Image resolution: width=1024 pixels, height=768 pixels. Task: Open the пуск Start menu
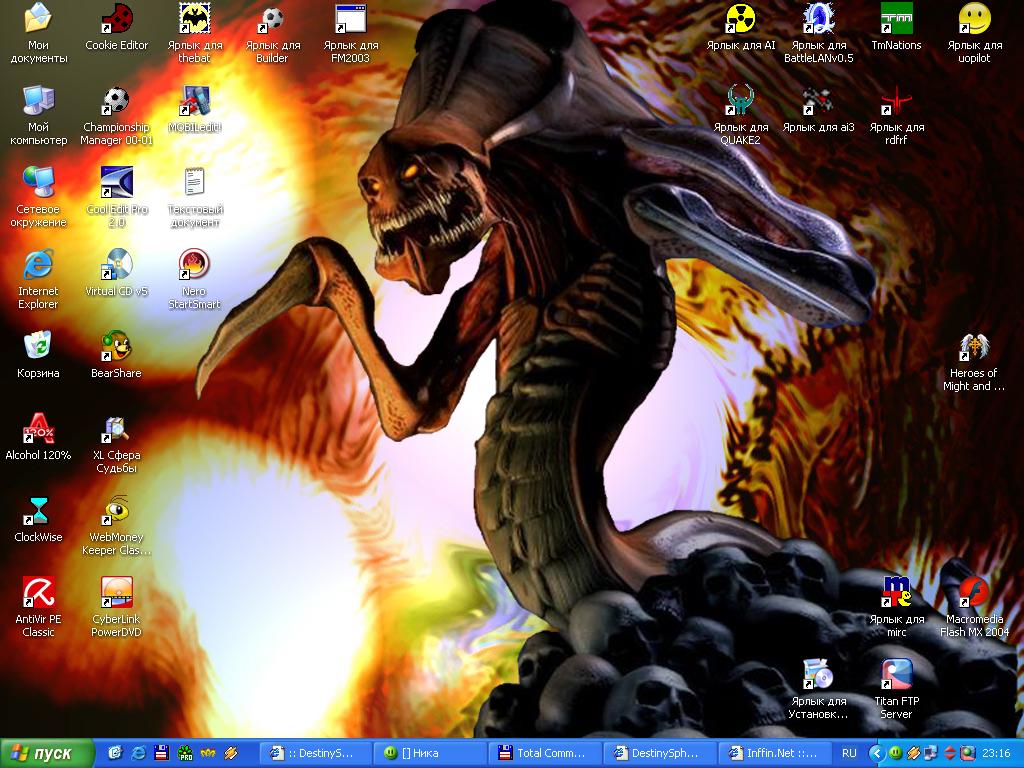tap(46, 754)
